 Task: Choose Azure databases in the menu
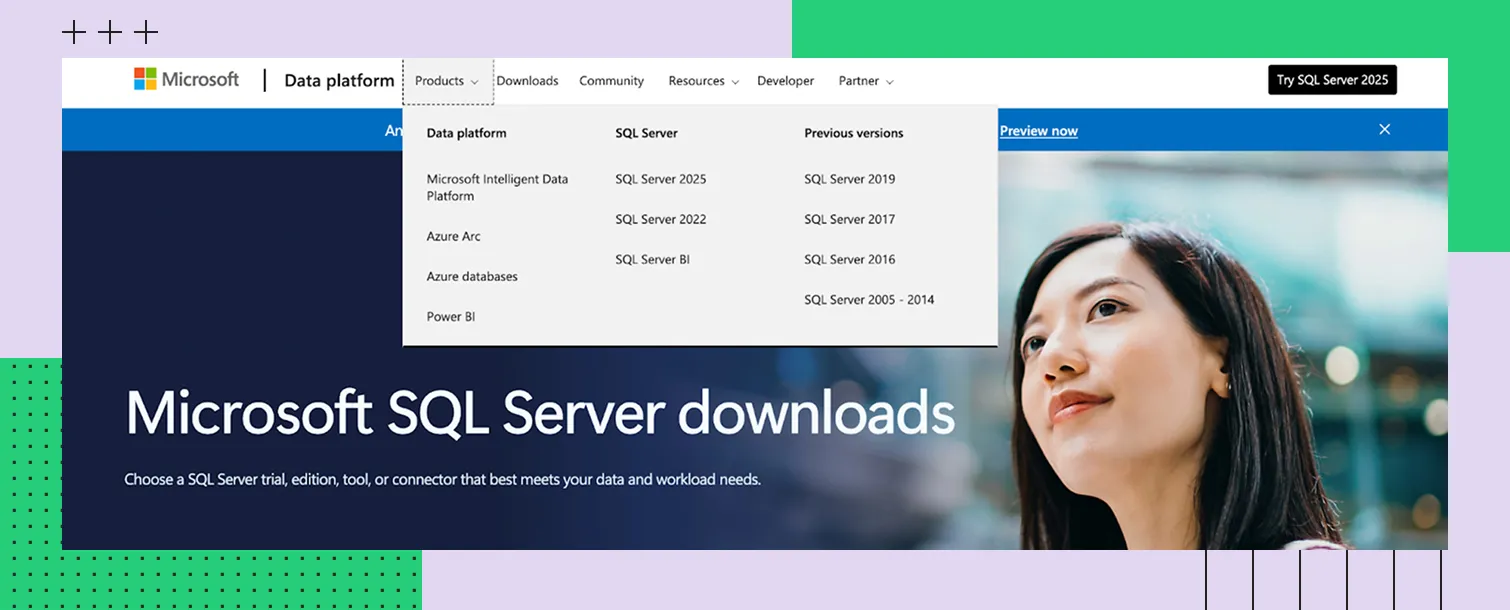(472, 276)
